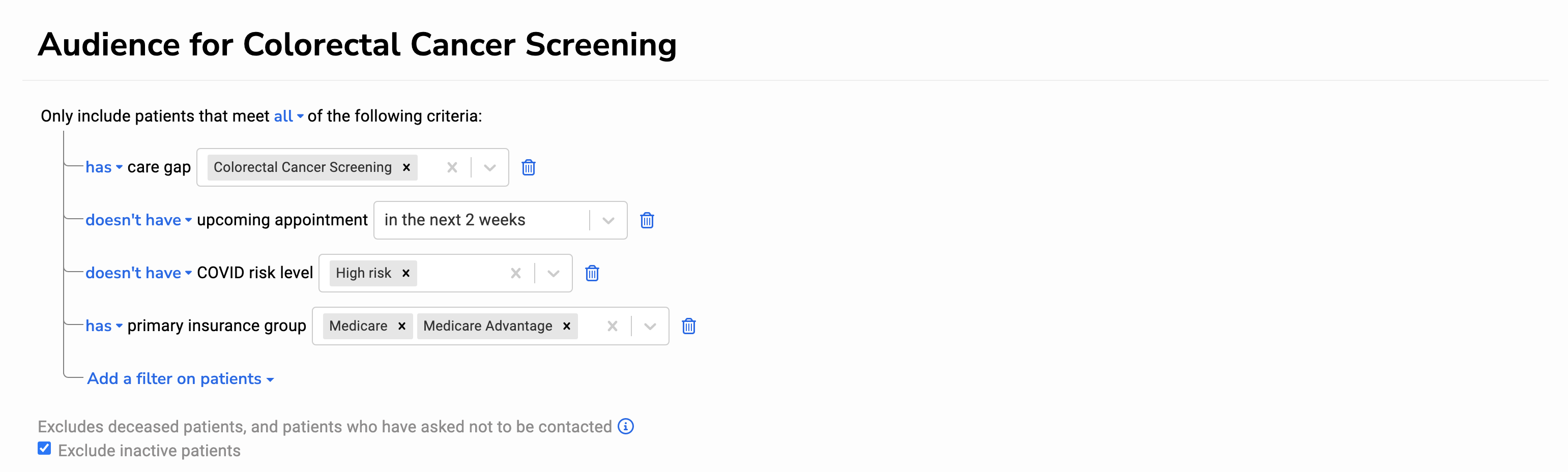1568x472 pixels.
Task: Delete the care gap filter row
Action: pyautogui.click(x=528, y=167)
